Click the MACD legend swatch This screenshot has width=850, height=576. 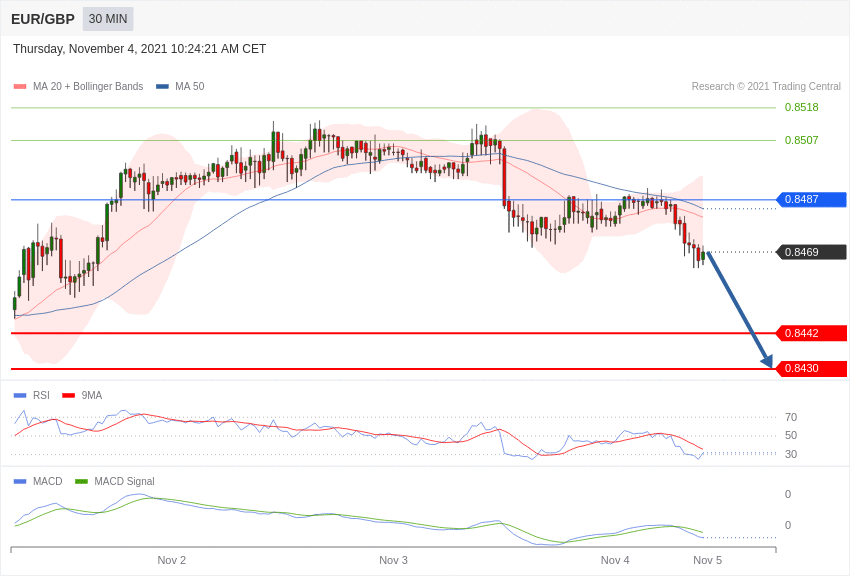coord(20,481)
